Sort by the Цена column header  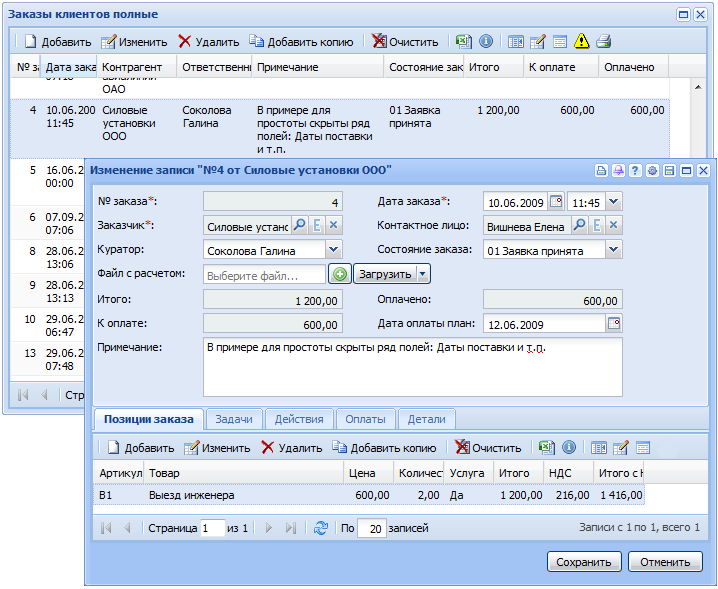pos(368,473)
